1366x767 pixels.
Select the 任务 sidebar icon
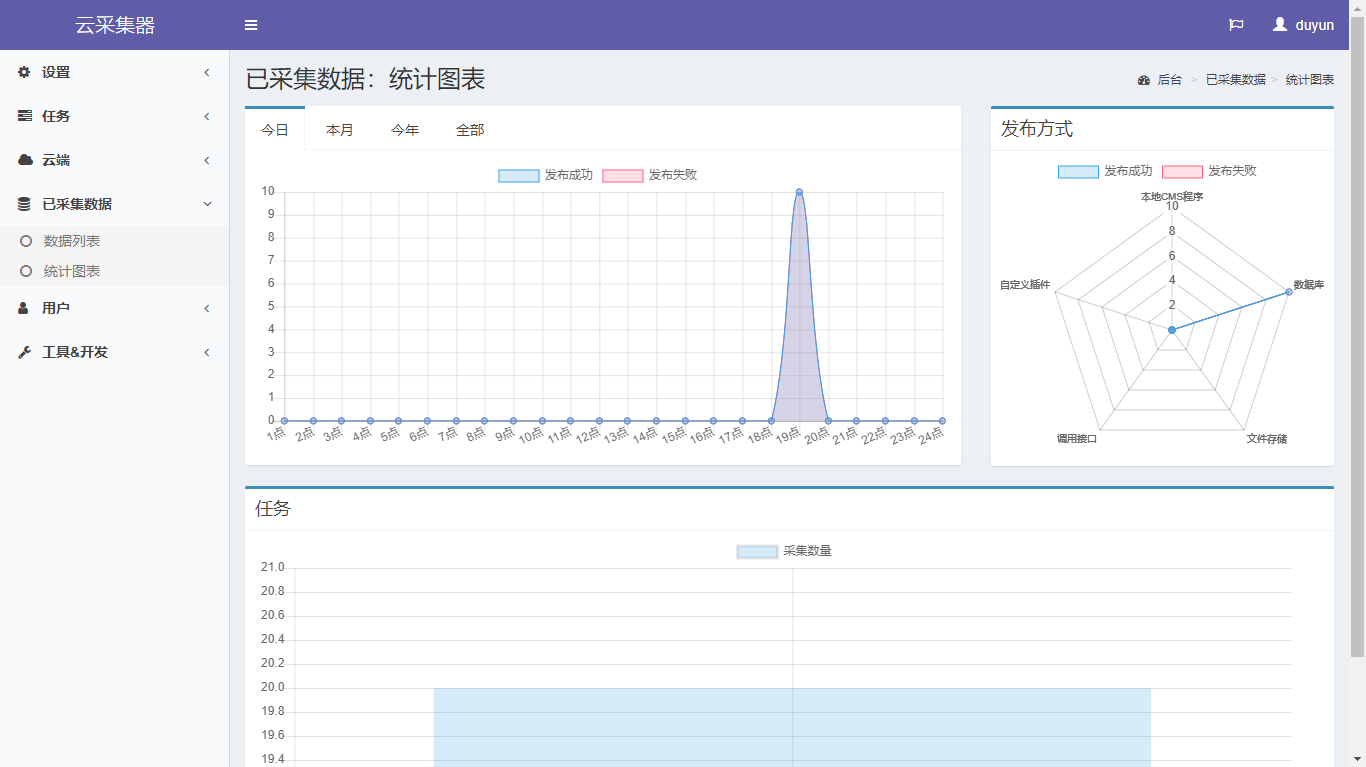24,116
